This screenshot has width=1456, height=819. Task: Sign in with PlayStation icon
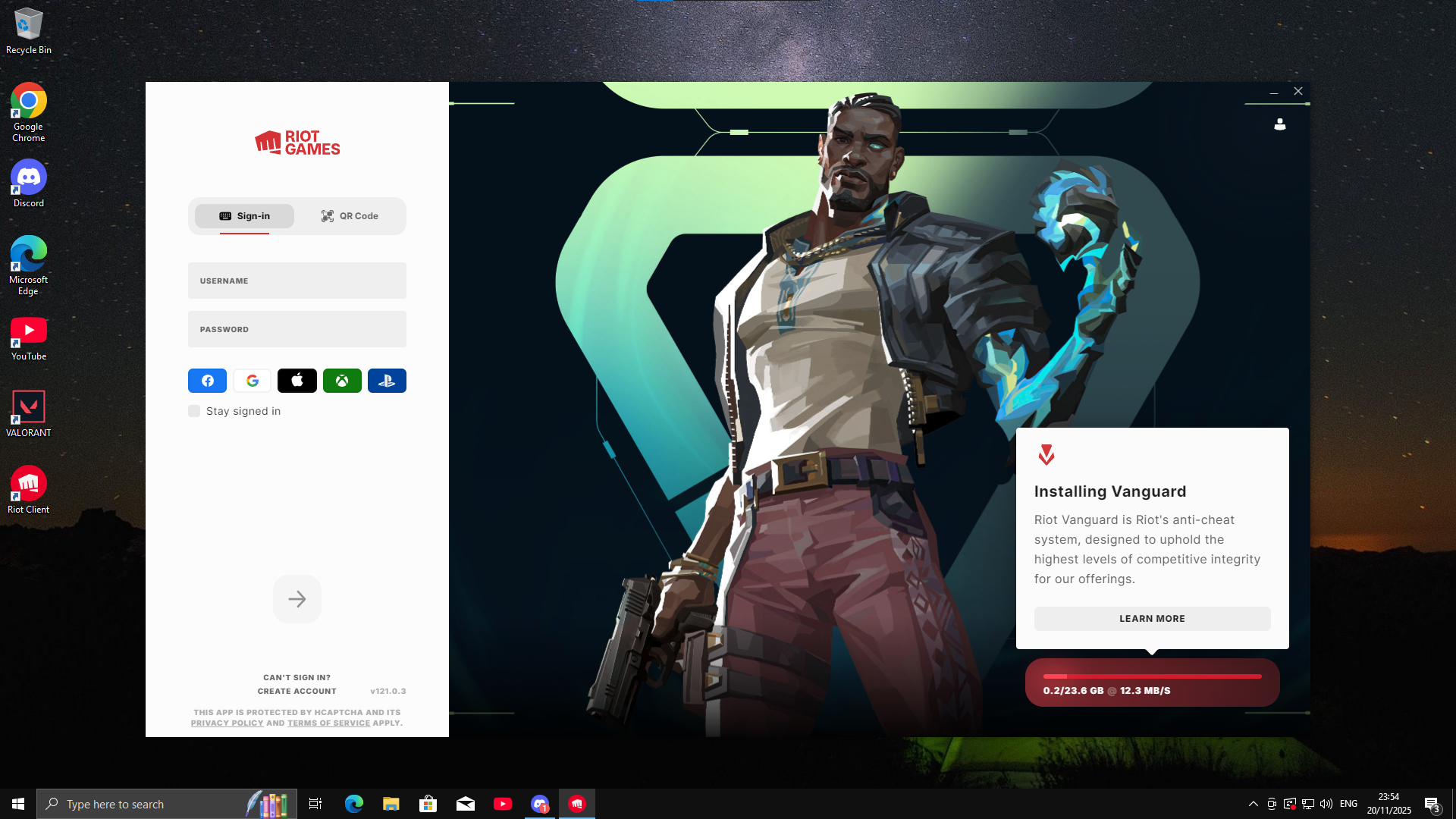(x=387, y=381)
